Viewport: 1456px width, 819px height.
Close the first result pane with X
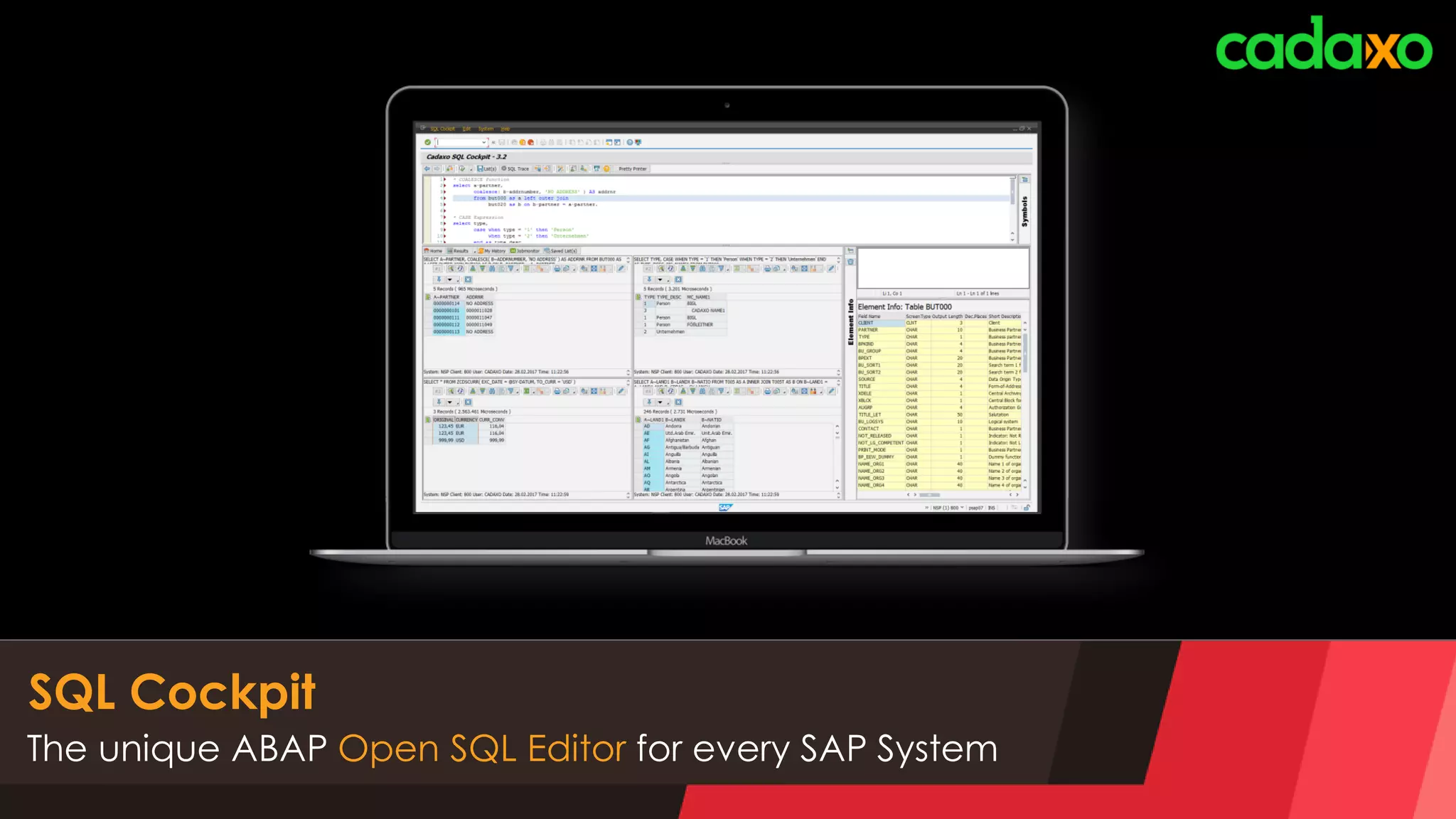(468, 279)
